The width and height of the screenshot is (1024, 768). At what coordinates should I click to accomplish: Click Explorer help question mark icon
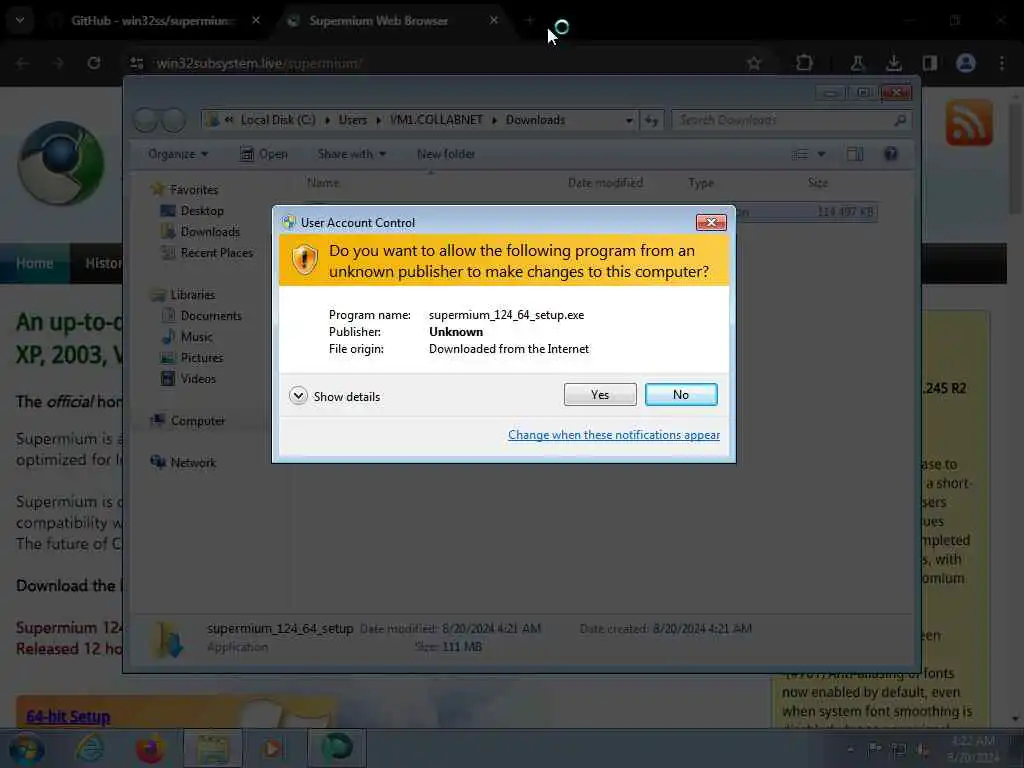(891, 154)
